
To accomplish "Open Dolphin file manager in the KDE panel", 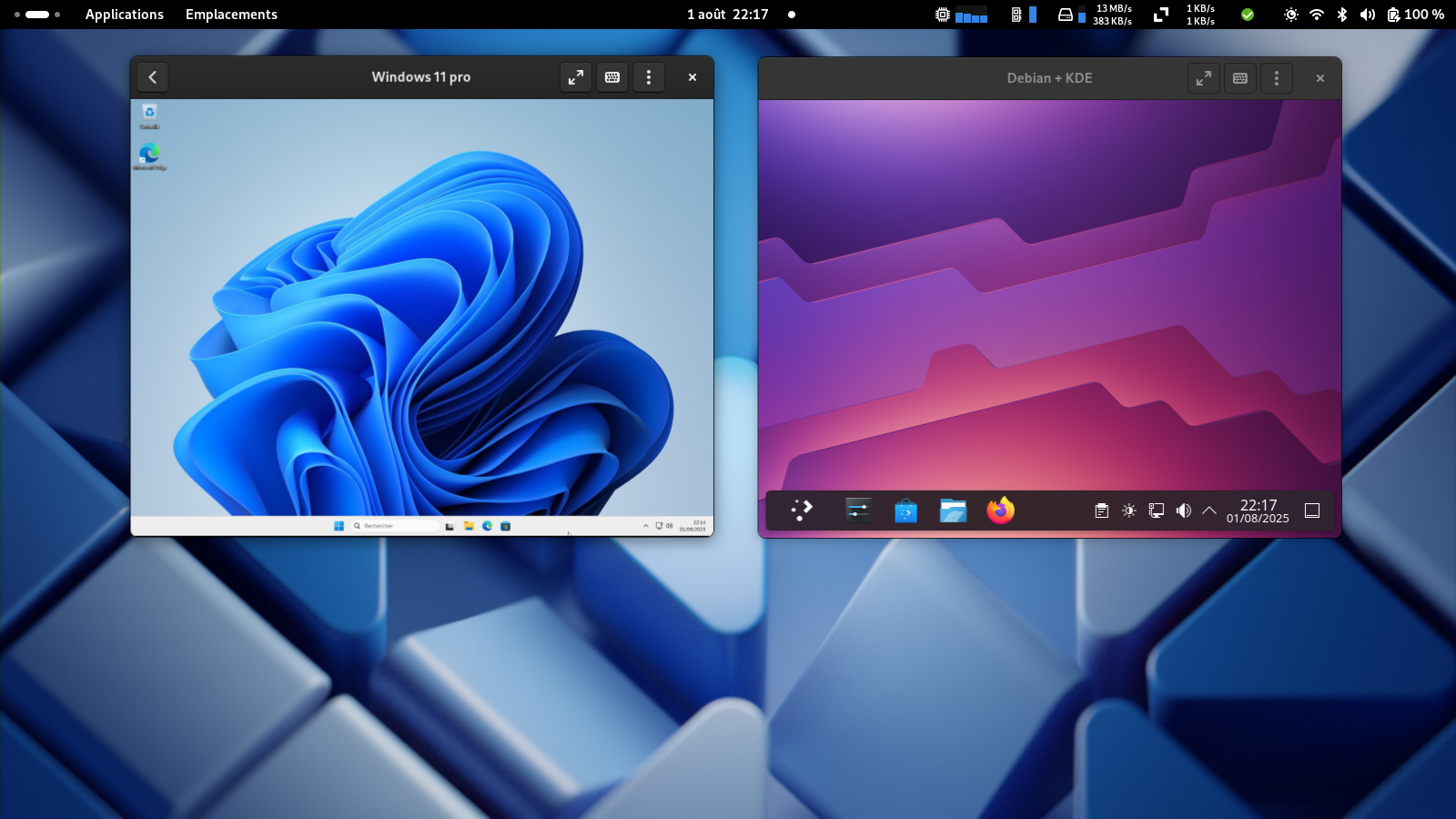I will (953, 511).
